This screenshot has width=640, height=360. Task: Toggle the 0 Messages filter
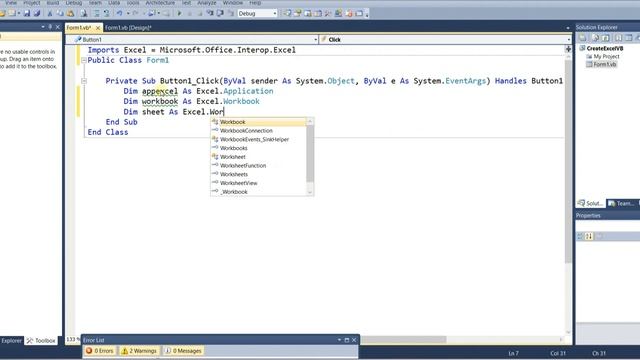coord(183,351)
